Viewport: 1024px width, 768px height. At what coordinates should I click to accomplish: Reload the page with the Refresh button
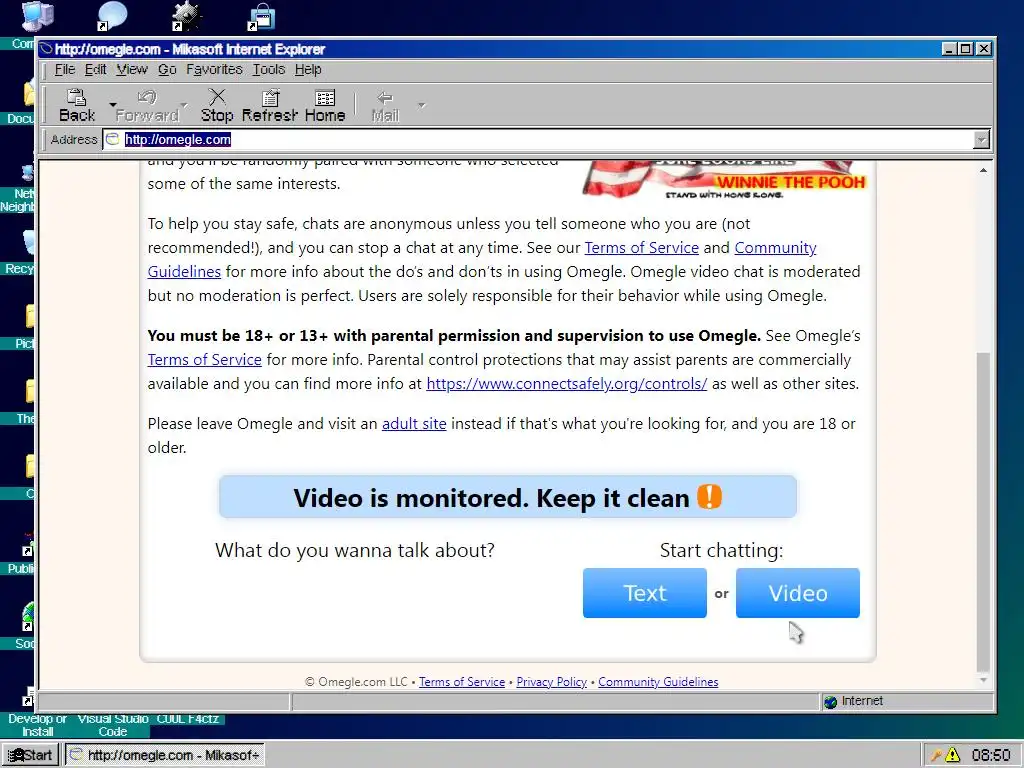click(270, 106)
